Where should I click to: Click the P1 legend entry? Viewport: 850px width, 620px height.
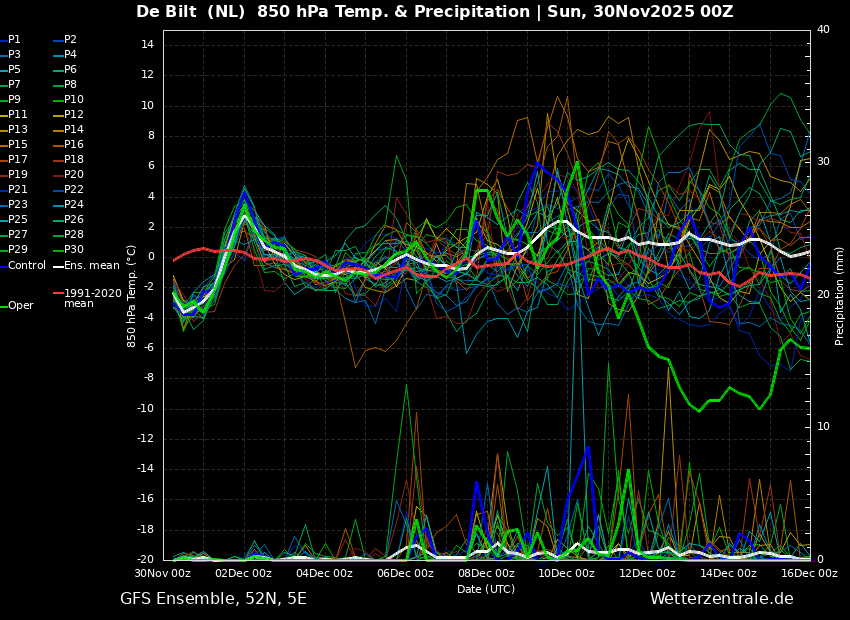14,40
